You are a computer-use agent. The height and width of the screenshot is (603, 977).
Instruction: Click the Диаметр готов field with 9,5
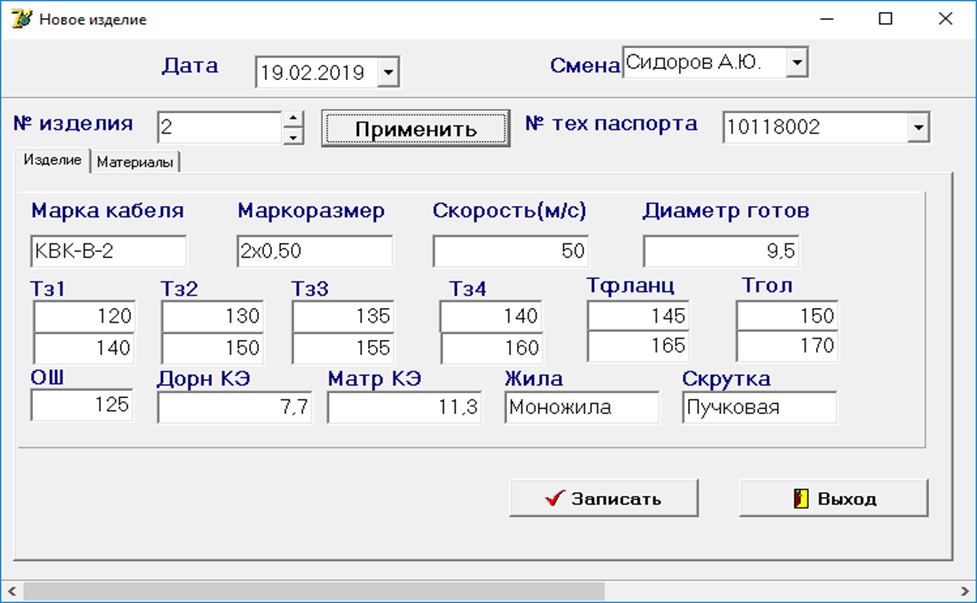tap(721, 251)
